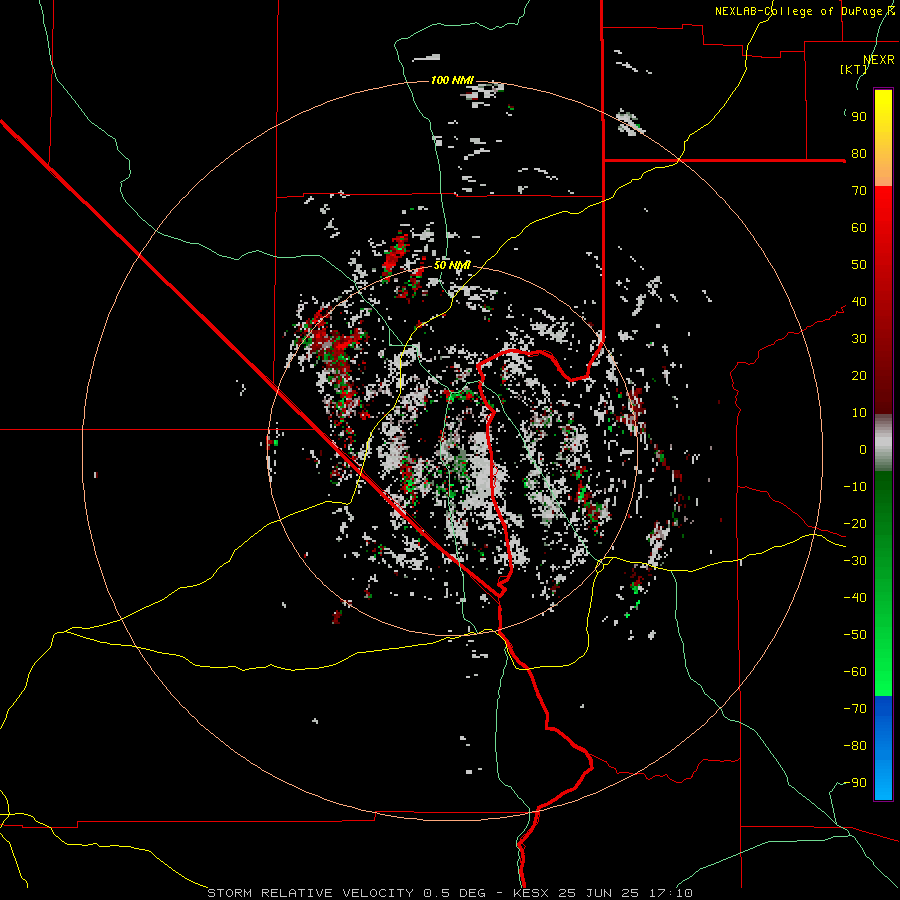This screenshot has width=900, height=900.
Task: Select the 70 value on velocity scale
Action: click(x=859, y=191)
